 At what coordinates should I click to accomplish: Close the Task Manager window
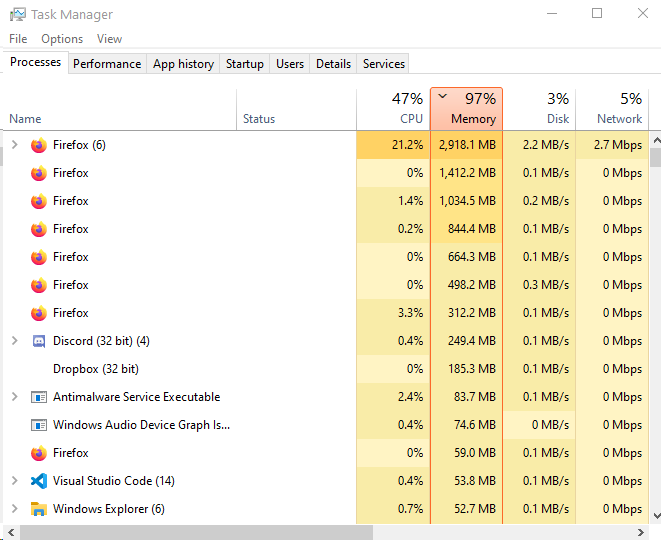coord(642,13)
